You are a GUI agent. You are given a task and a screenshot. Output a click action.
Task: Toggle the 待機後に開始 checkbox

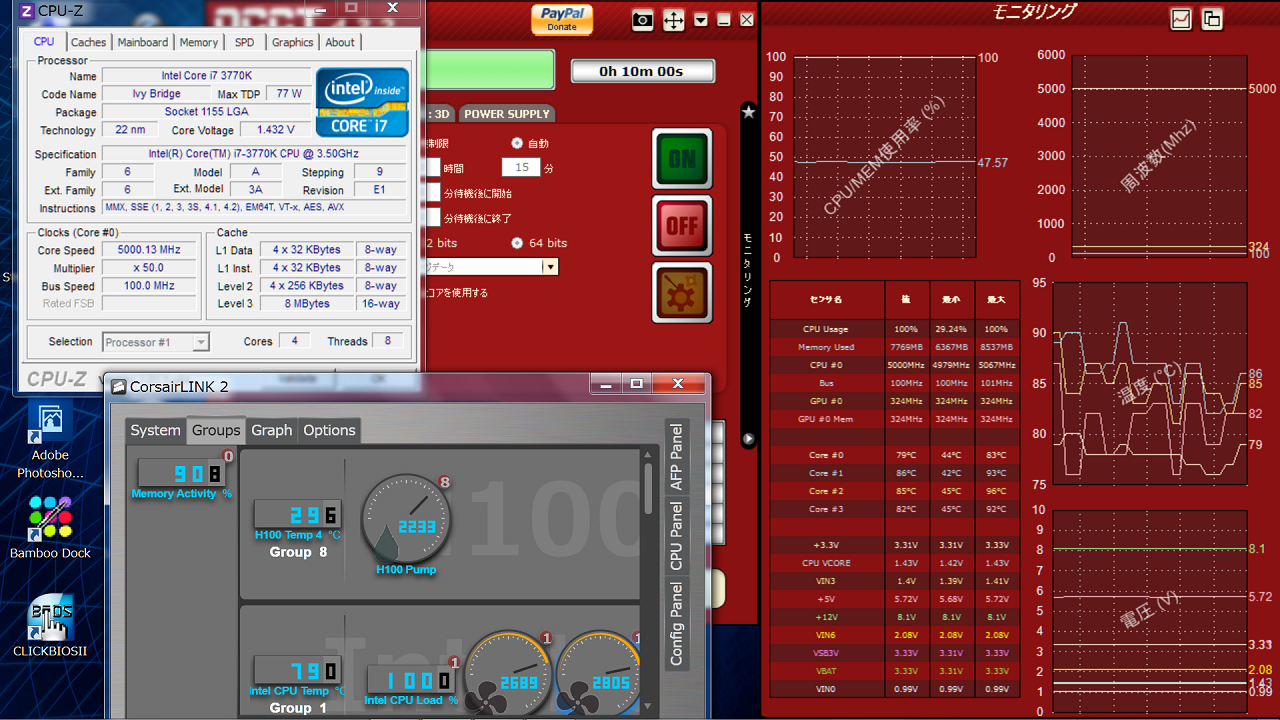point(432,193)
